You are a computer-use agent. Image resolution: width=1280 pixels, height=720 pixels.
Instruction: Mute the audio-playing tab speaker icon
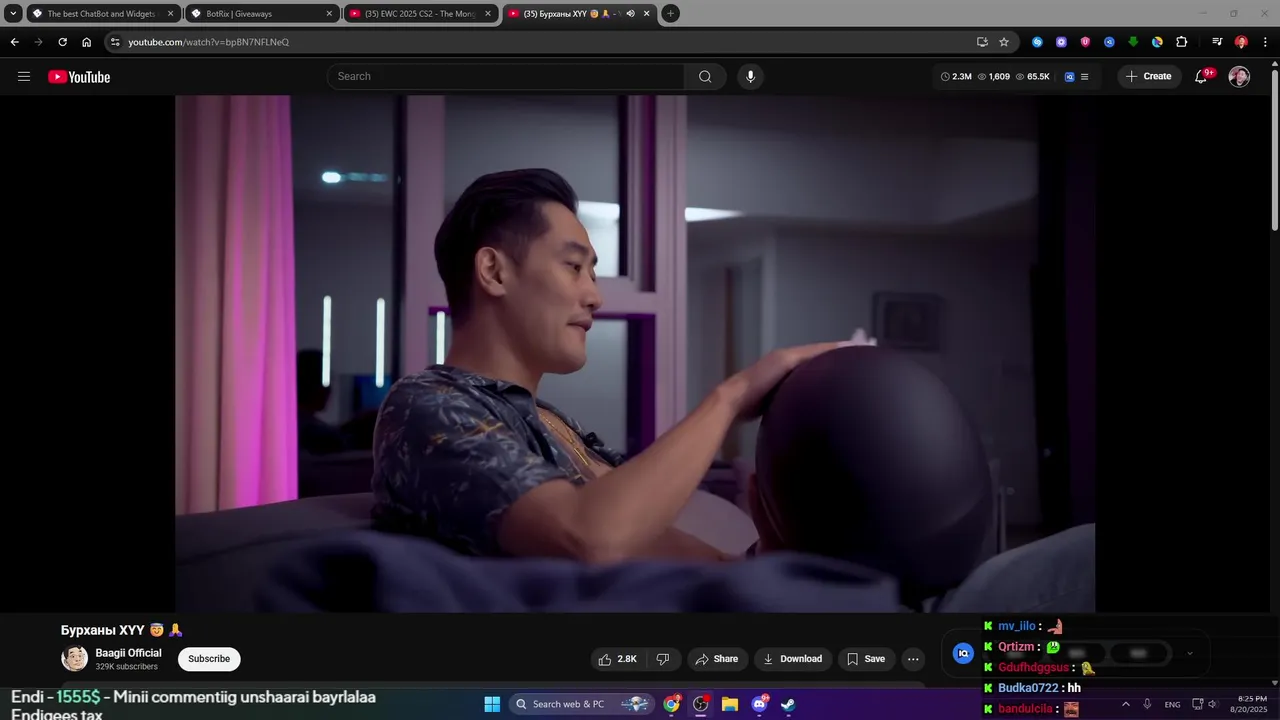(x=631, y=14)
